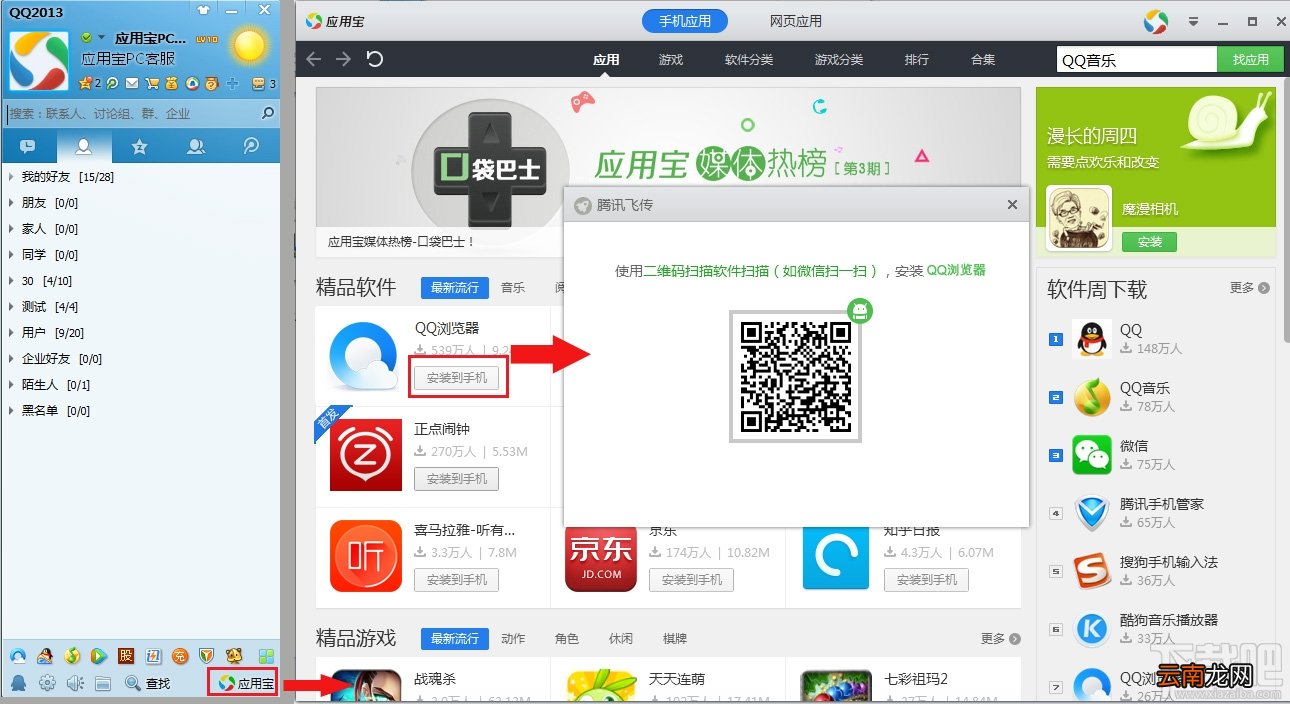Open the Tencent Video play icon

click(99, 656)
